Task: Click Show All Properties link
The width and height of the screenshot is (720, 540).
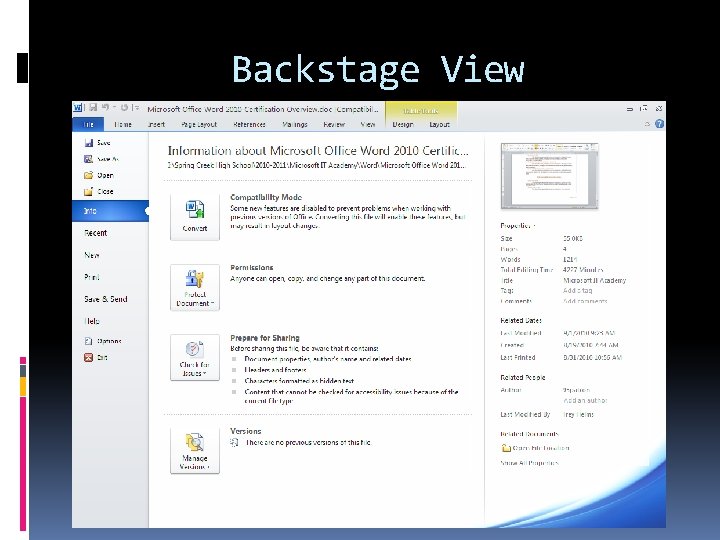Action: [529, 463]
